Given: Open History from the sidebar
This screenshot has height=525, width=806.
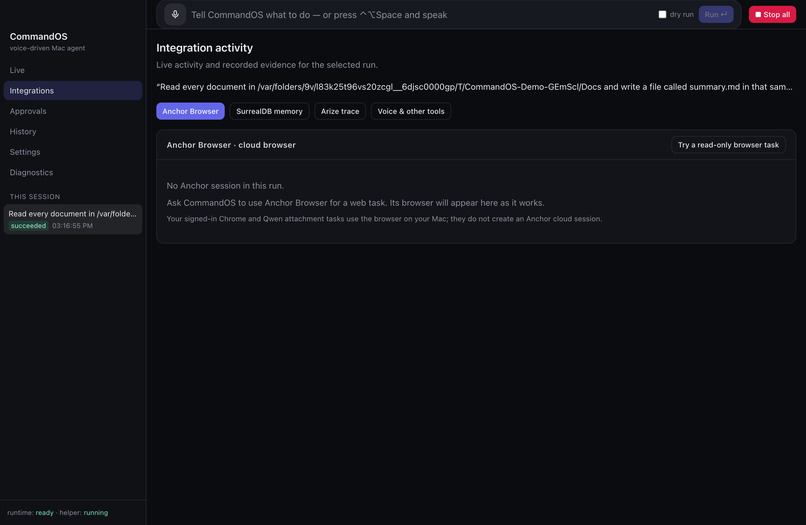Looking at the screenshot, I should point(73,132).
